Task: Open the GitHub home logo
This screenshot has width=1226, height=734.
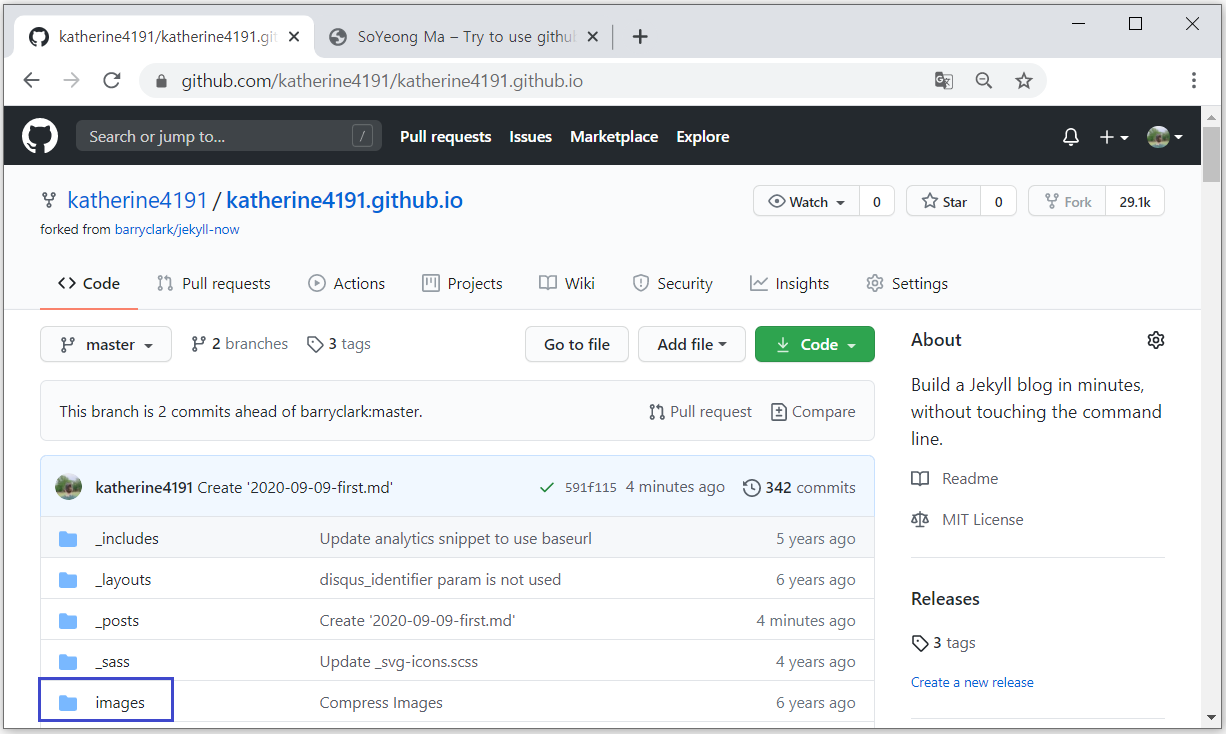Action: (x=40, y=136)
